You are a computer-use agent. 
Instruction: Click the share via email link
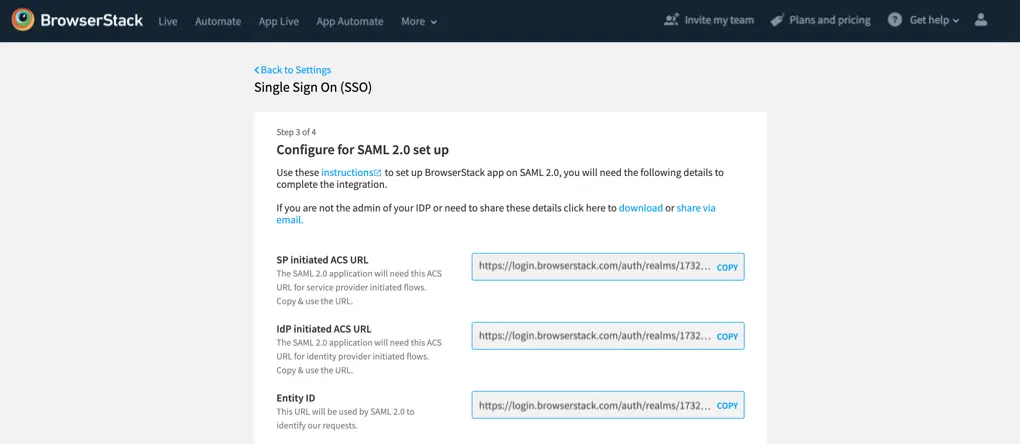[696, 208]
